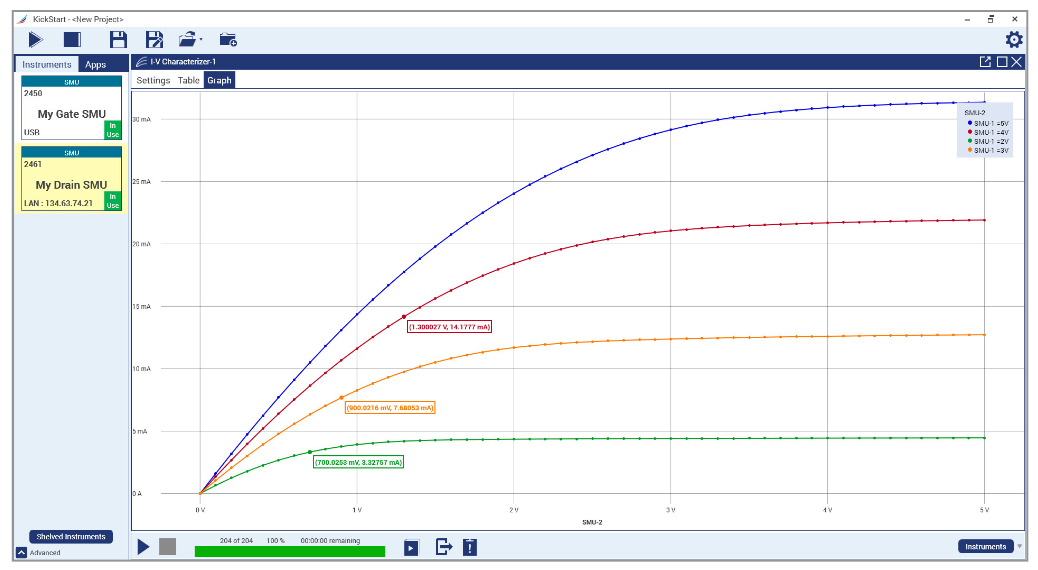Click the 5 V x-axis tick label
Image resolution: width=1038 pixels, height=570 pixels.
(984, 510)
